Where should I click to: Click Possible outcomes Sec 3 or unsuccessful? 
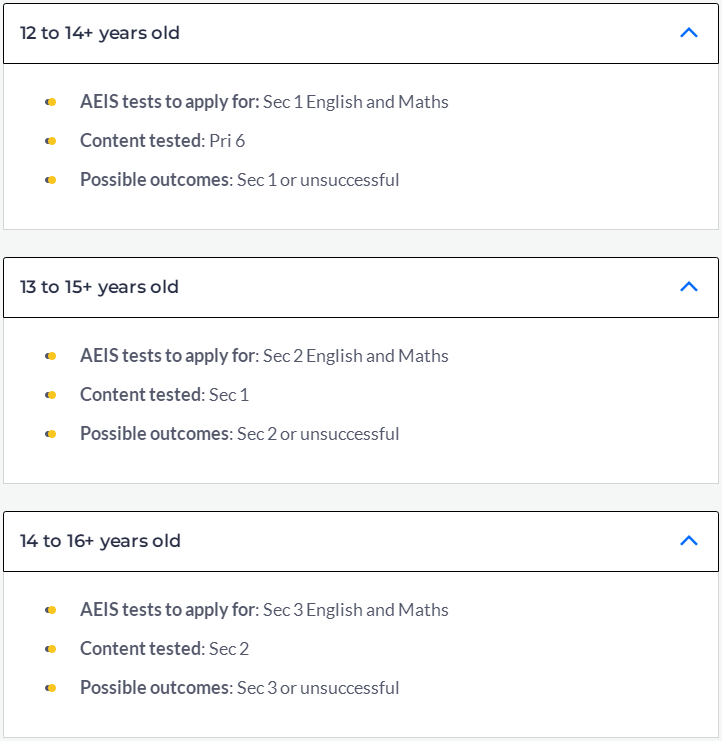[240, 688]
